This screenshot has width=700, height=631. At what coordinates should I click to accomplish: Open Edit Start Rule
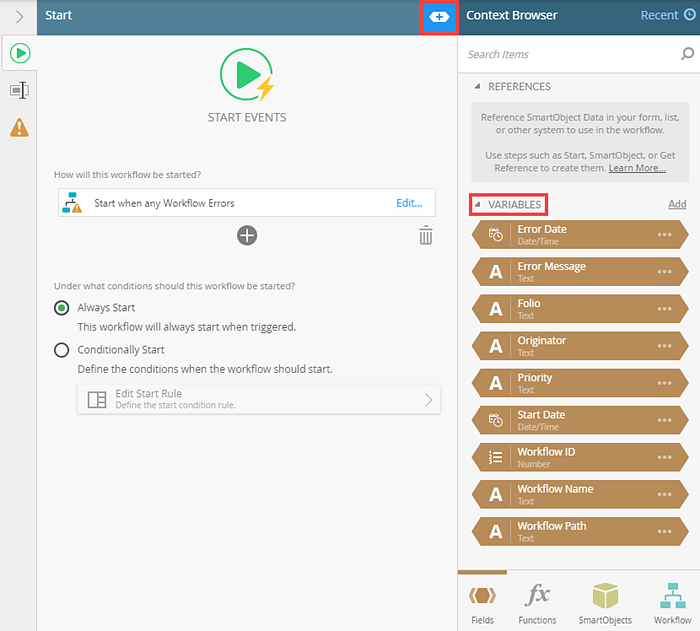(x=259, y=399)
